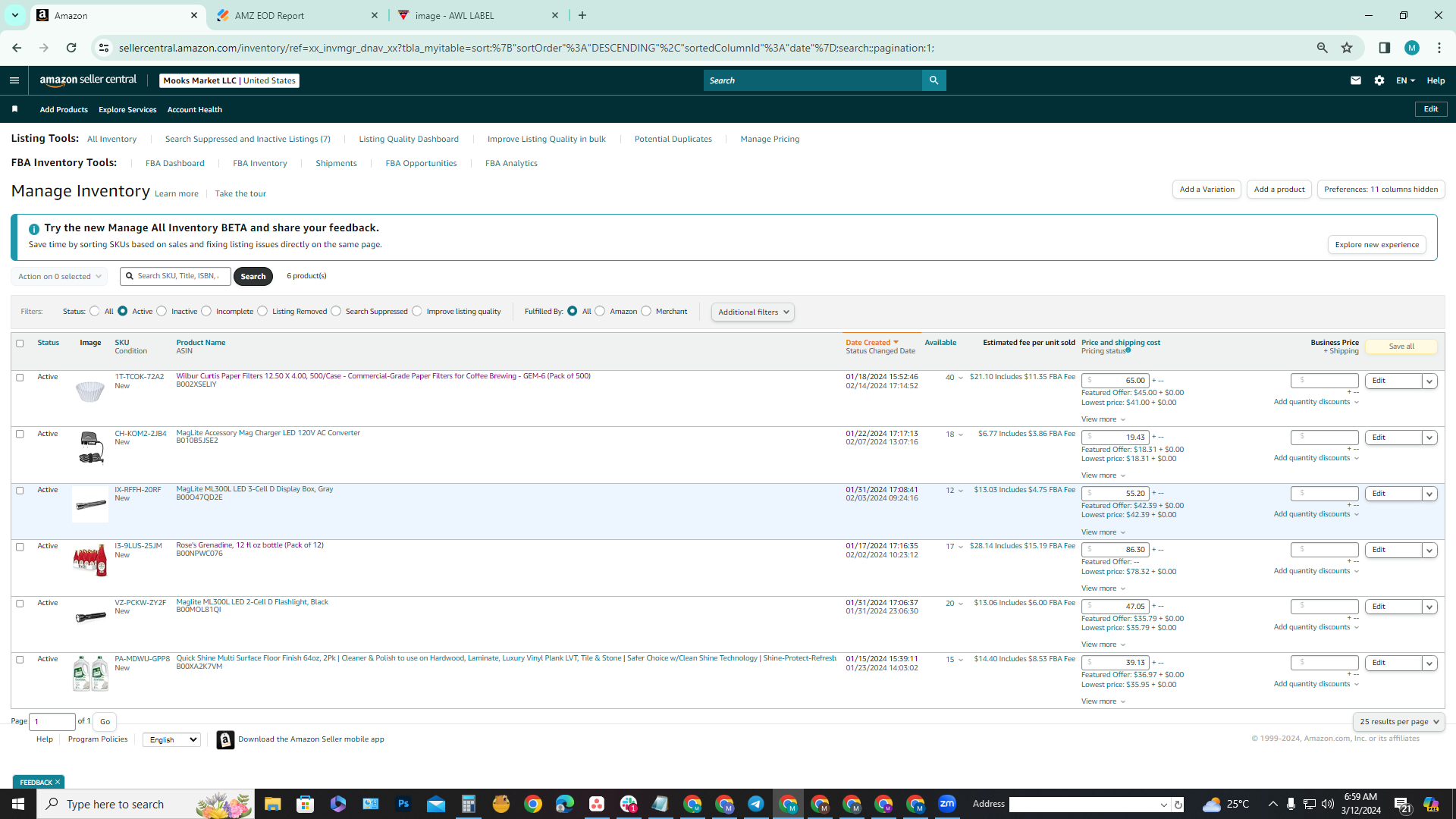The height and width of the screenshot is (819, 1456).
Task: Open Telegram from the taskbar
Action: point(756,804)
